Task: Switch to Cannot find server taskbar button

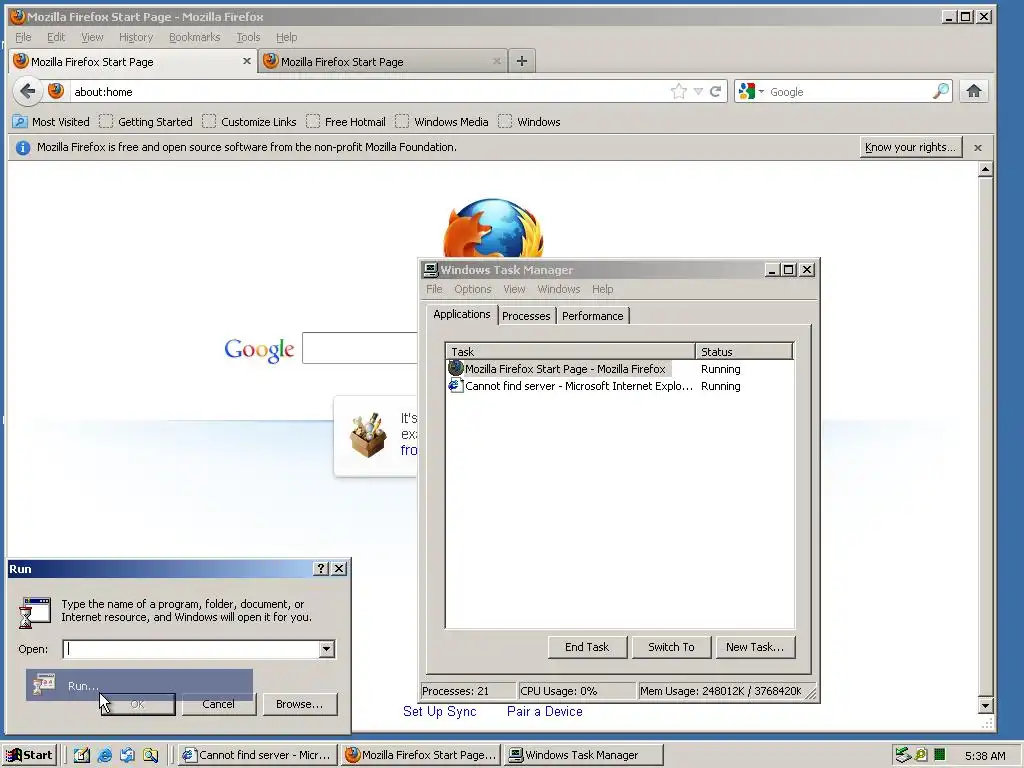Action: point(258,755)
